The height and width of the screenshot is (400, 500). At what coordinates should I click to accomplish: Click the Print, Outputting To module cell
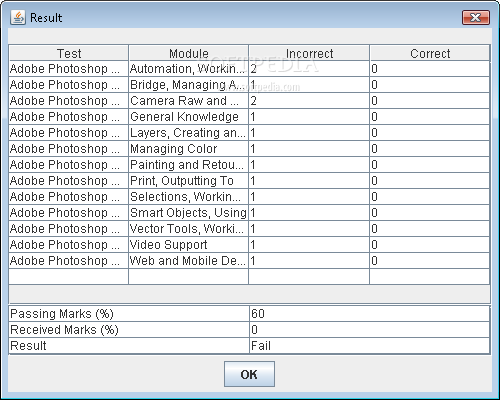click(x=189, y=181)
